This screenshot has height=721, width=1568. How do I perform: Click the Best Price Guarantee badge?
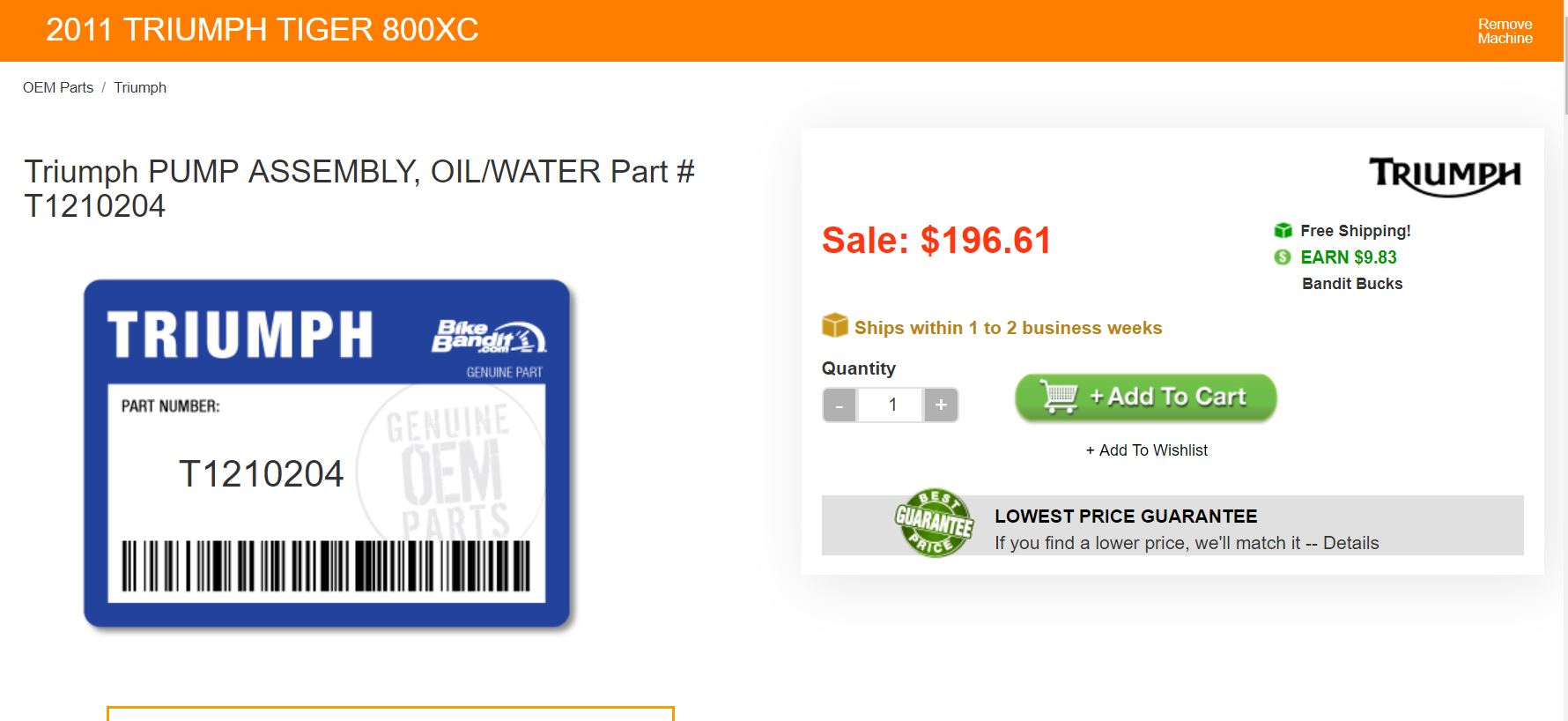coord(934,523)
